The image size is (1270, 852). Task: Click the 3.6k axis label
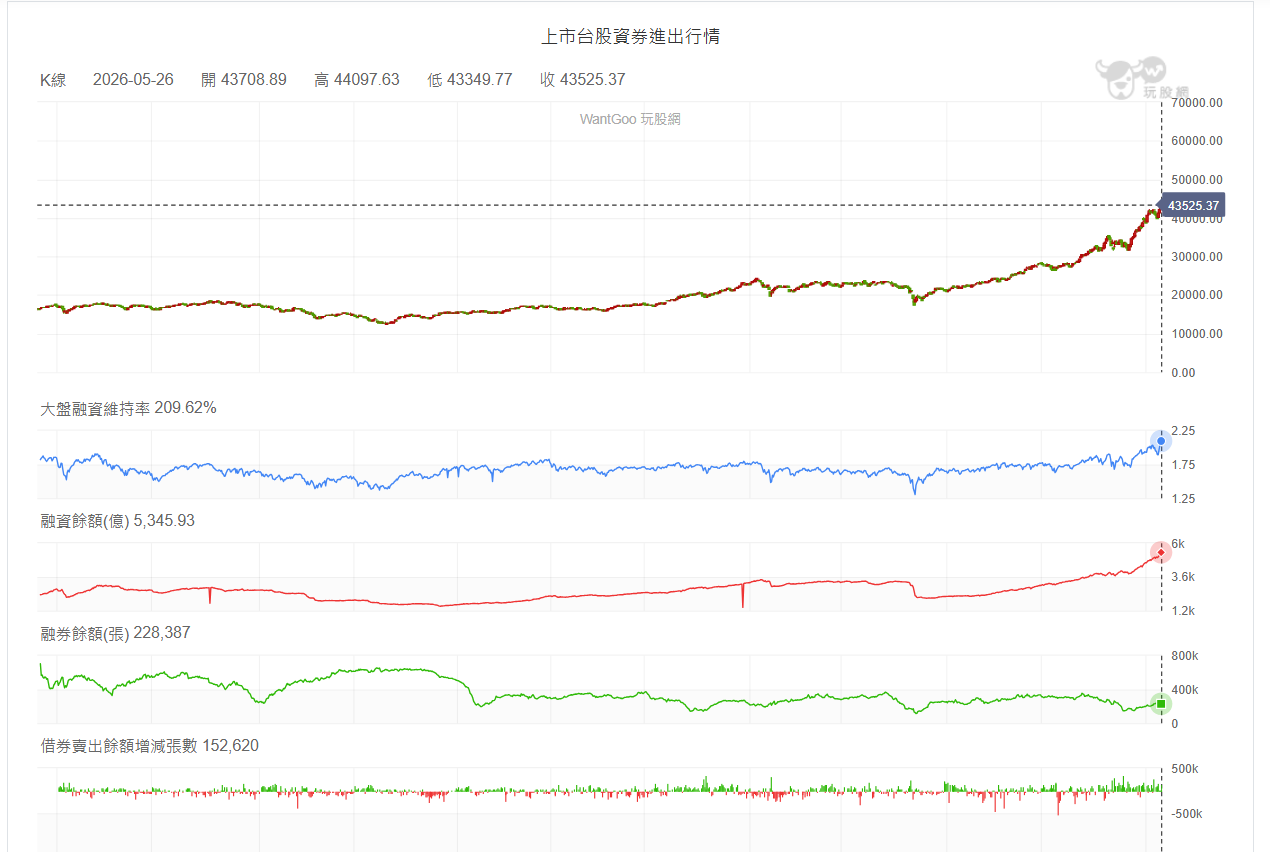1182,577
